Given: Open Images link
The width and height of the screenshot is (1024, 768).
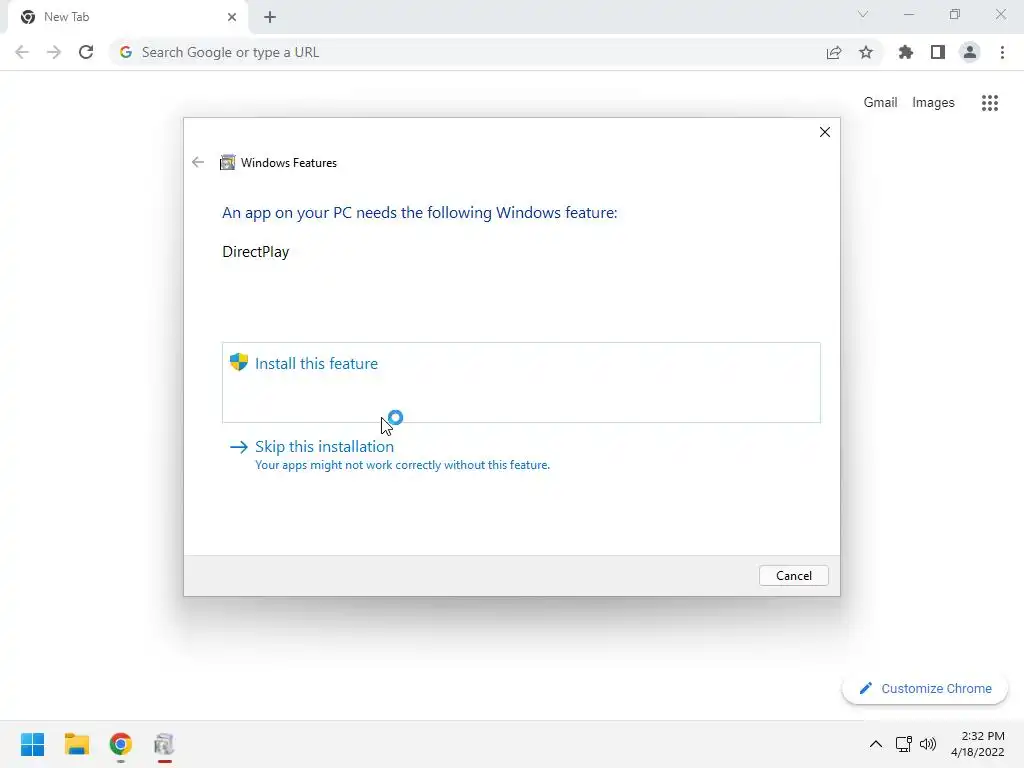Looking at the screenshot, I should (x=933, y=103).
